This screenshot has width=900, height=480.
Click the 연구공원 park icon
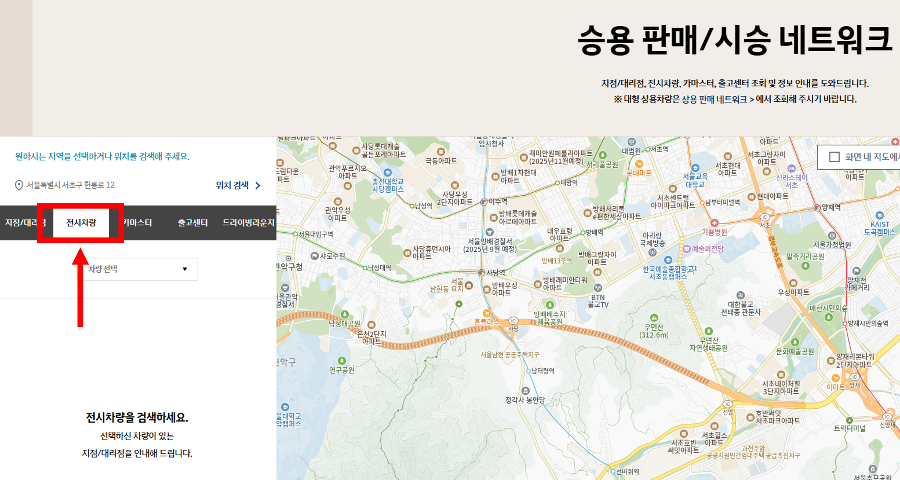tap(342, 362)
